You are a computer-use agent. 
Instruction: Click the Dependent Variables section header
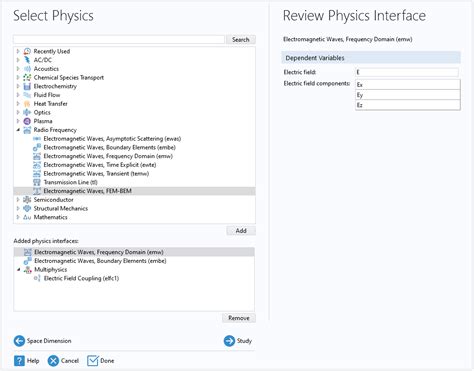(x=371, y=58)
